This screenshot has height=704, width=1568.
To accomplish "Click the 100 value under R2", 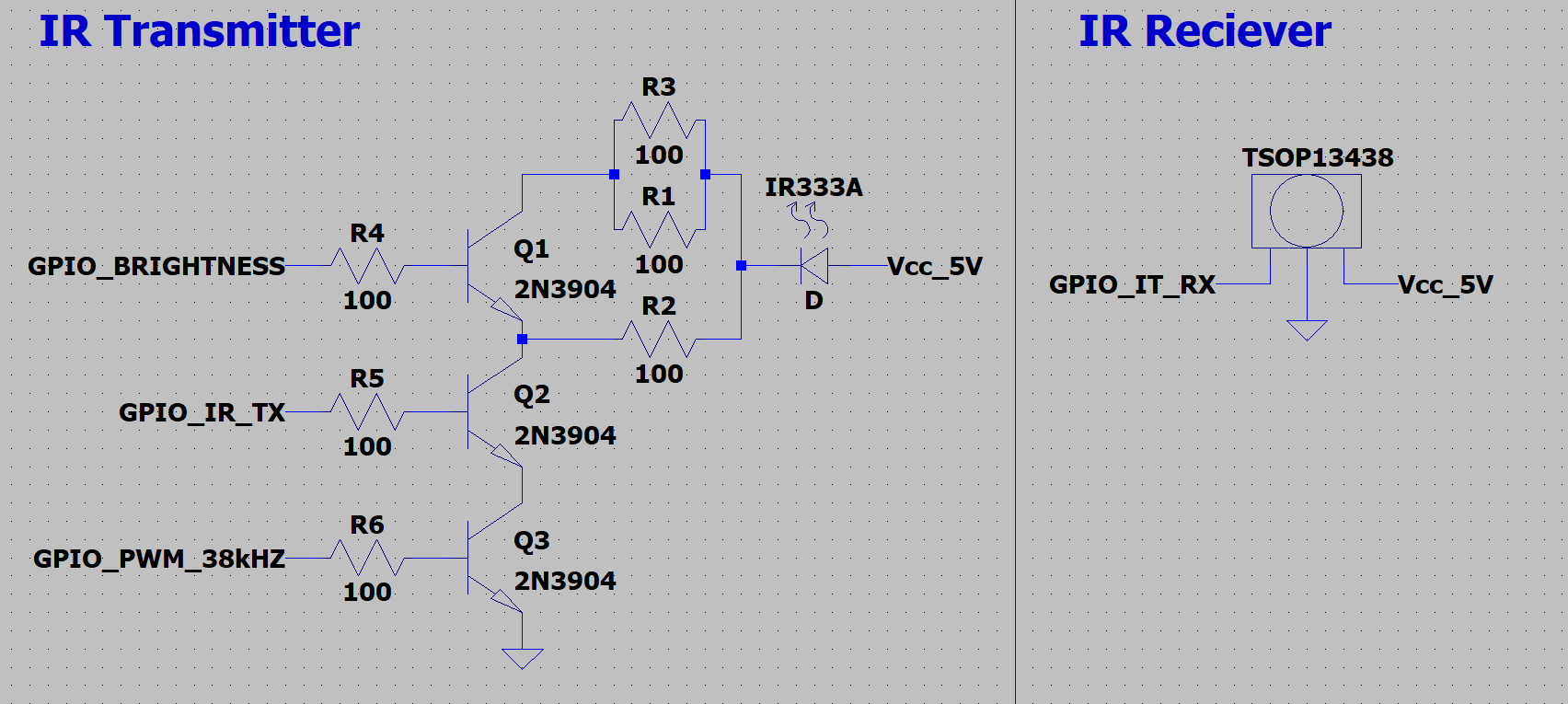I will tap(659, 374).
